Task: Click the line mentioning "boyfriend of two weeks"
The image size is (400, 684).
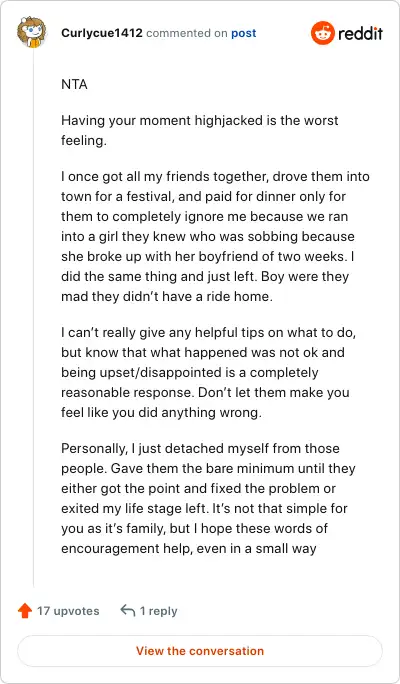Action: click(x=208, y=256)
